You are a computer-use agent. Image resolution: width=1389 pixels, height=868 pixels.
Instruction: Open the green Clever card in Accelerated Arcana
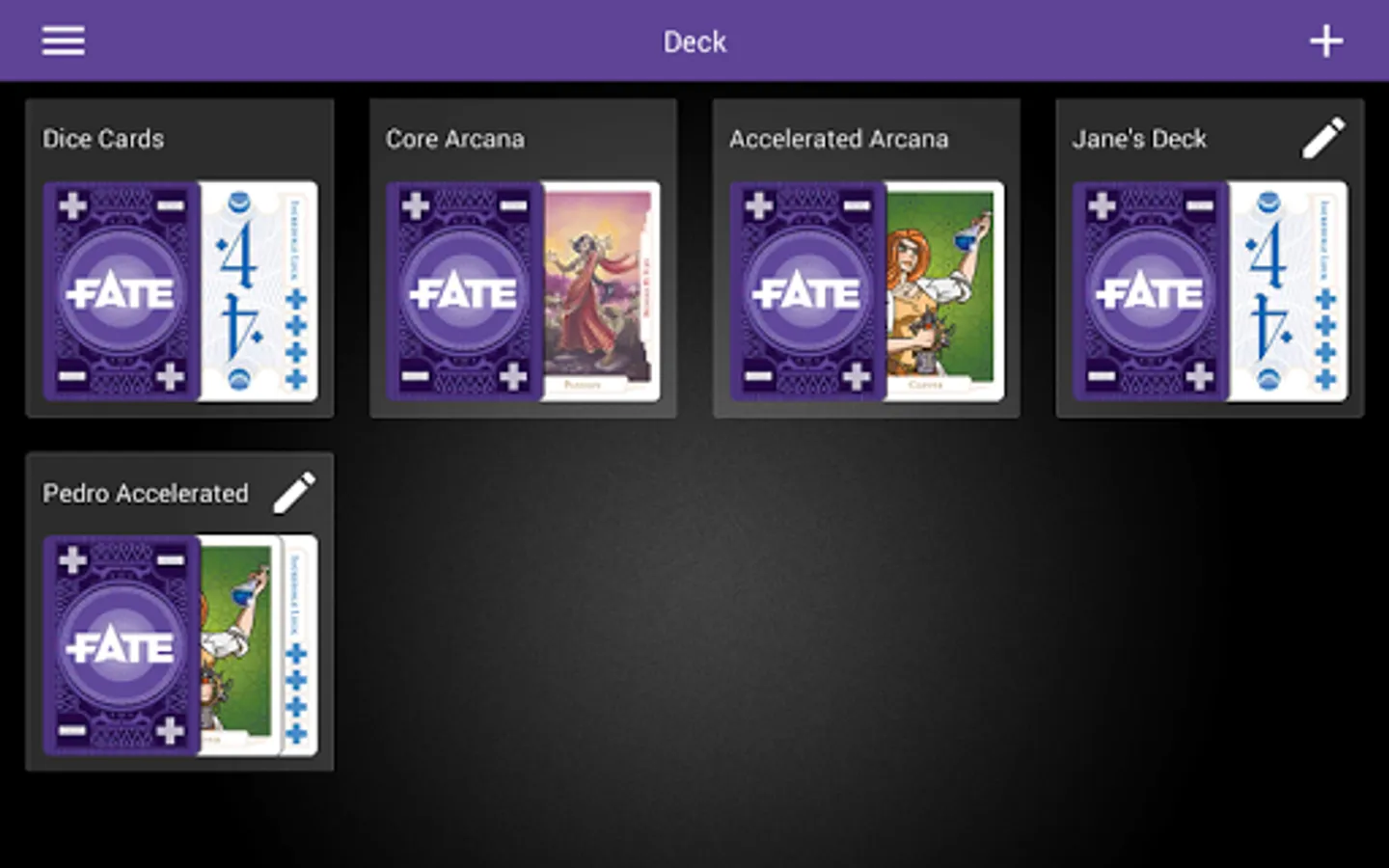[945, 291]
